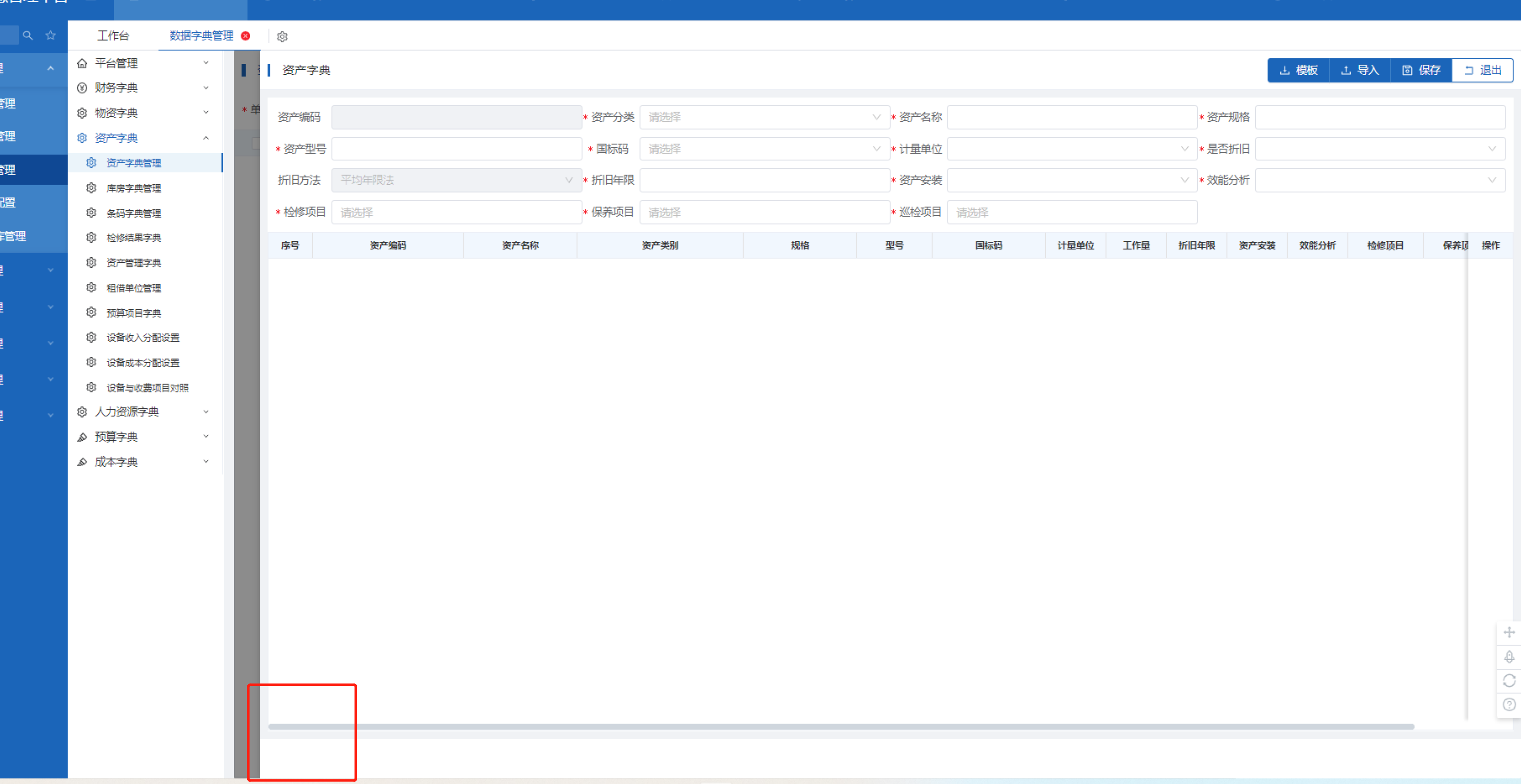This screenshot has width=1521, height=784.
Task: Click the 退出 button
Action: click(1483, 70)
